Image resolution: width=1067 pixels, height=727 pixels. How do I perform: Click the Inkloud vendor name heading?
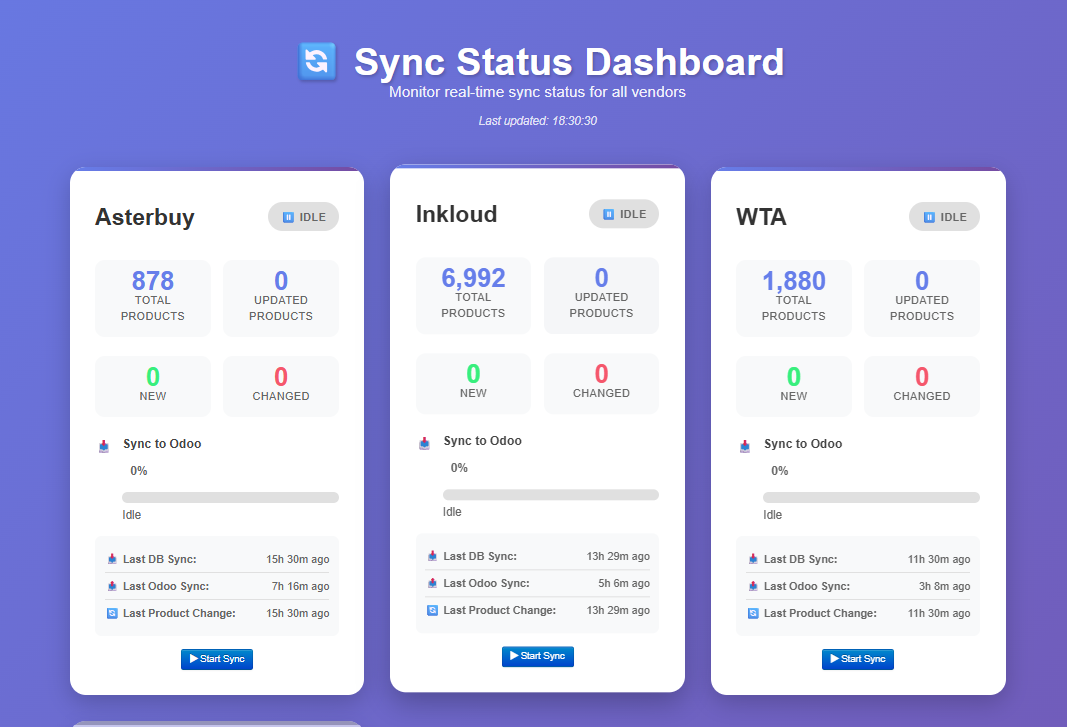point(457,214)
